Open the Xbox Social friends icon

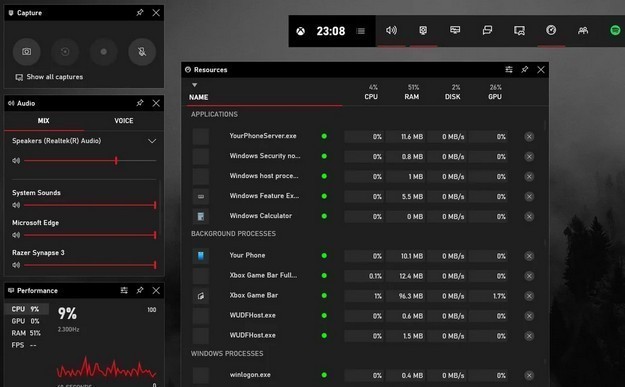pos(583,30)
